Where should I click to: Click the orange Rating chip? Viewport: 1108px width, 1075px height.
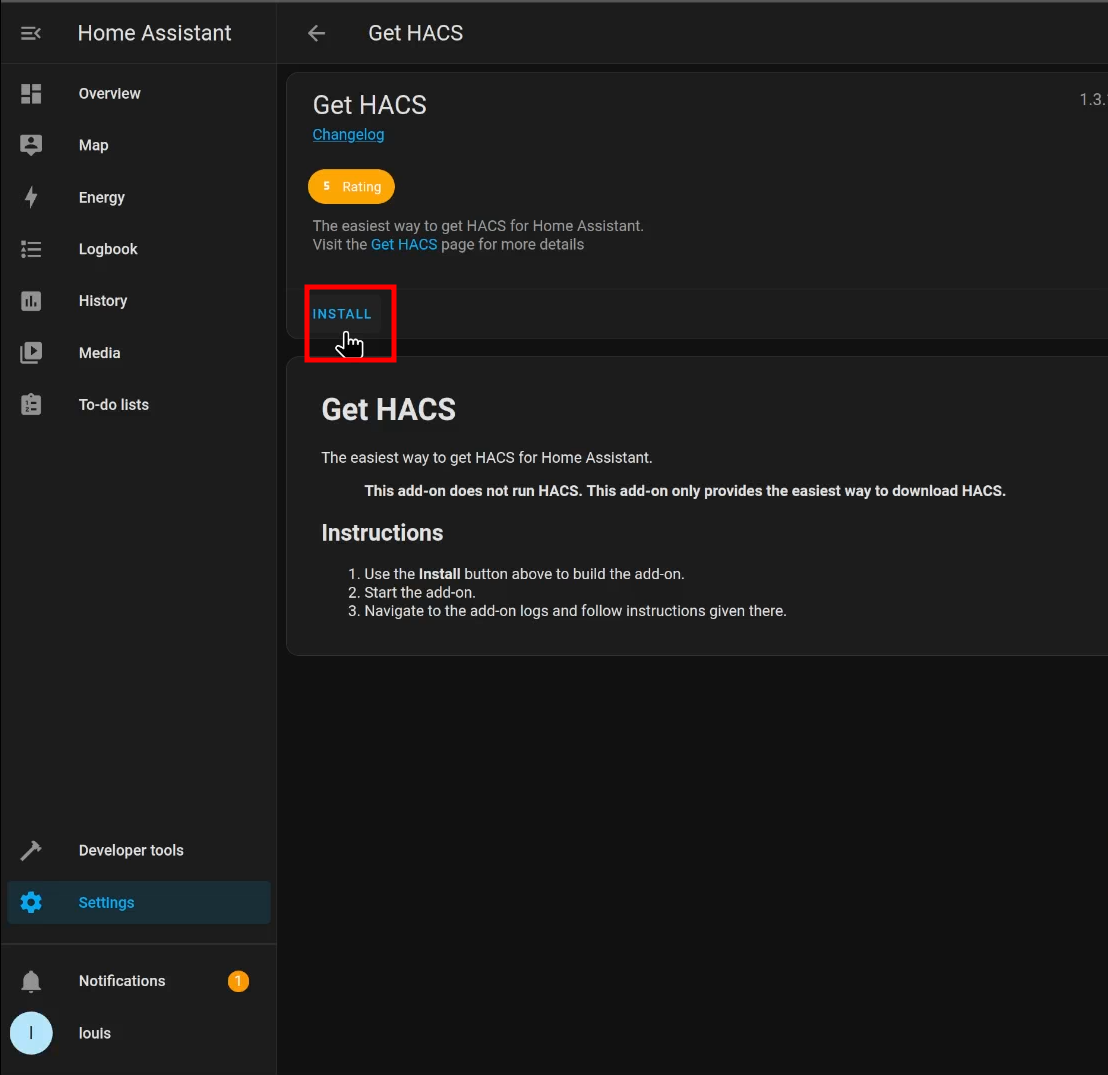click(351, 187)
